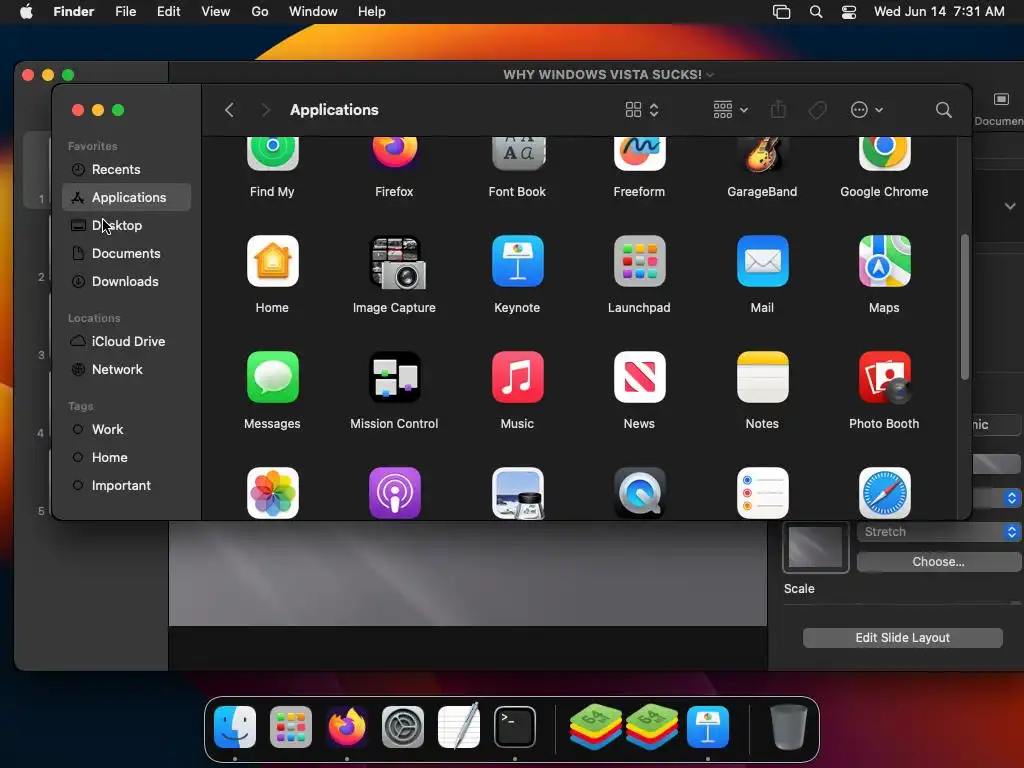1024x768 pixels.
Task: Select the Notes app icon
Action: (762, 377)
